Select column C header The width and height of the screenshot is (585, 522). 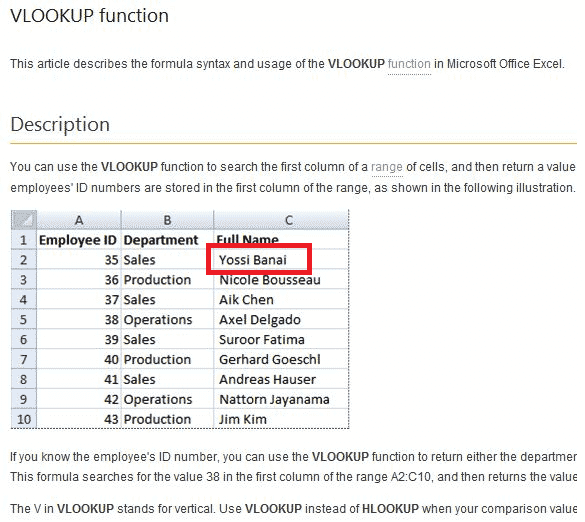coord(281,220)
